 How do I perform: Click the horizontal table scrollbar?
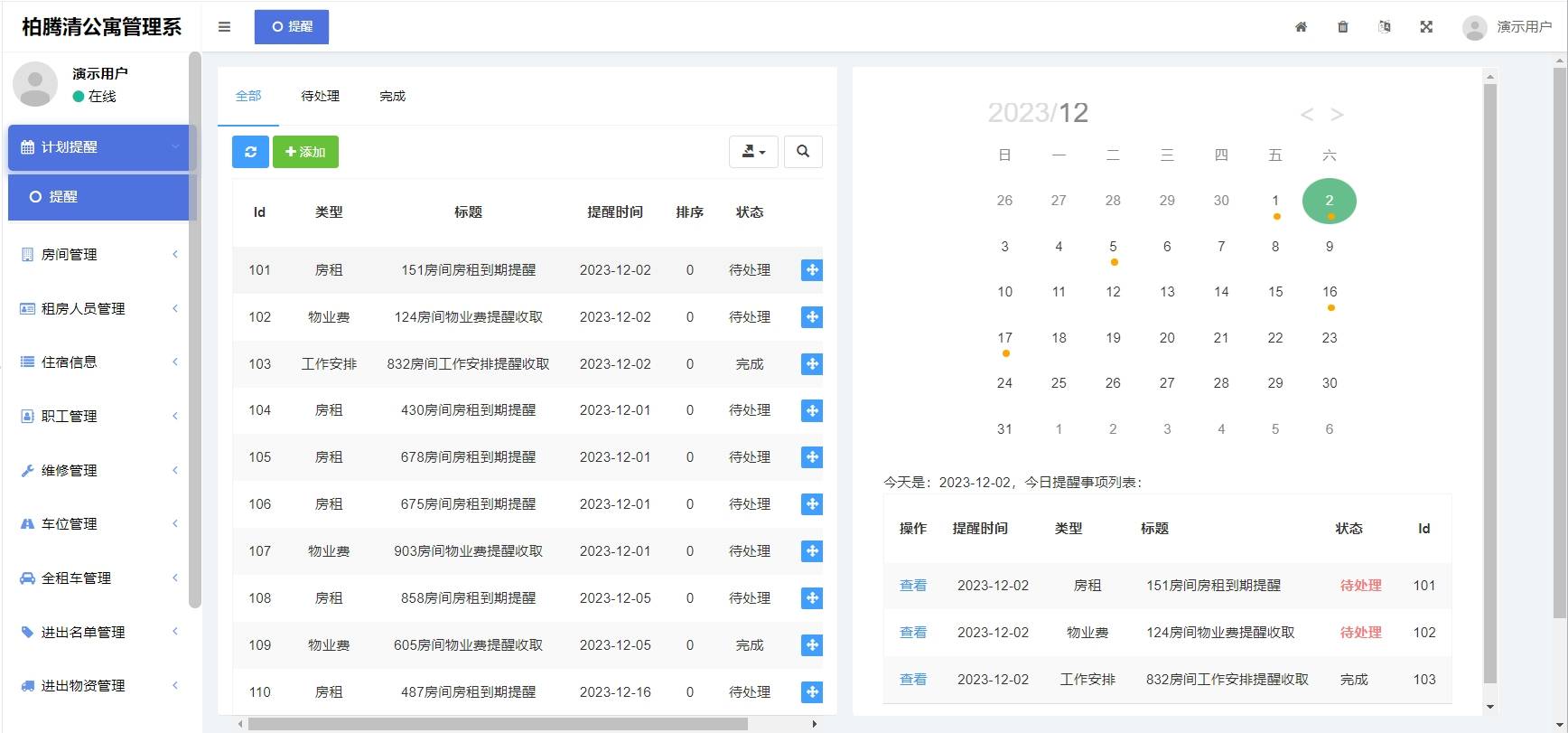[x=498, y=724]
